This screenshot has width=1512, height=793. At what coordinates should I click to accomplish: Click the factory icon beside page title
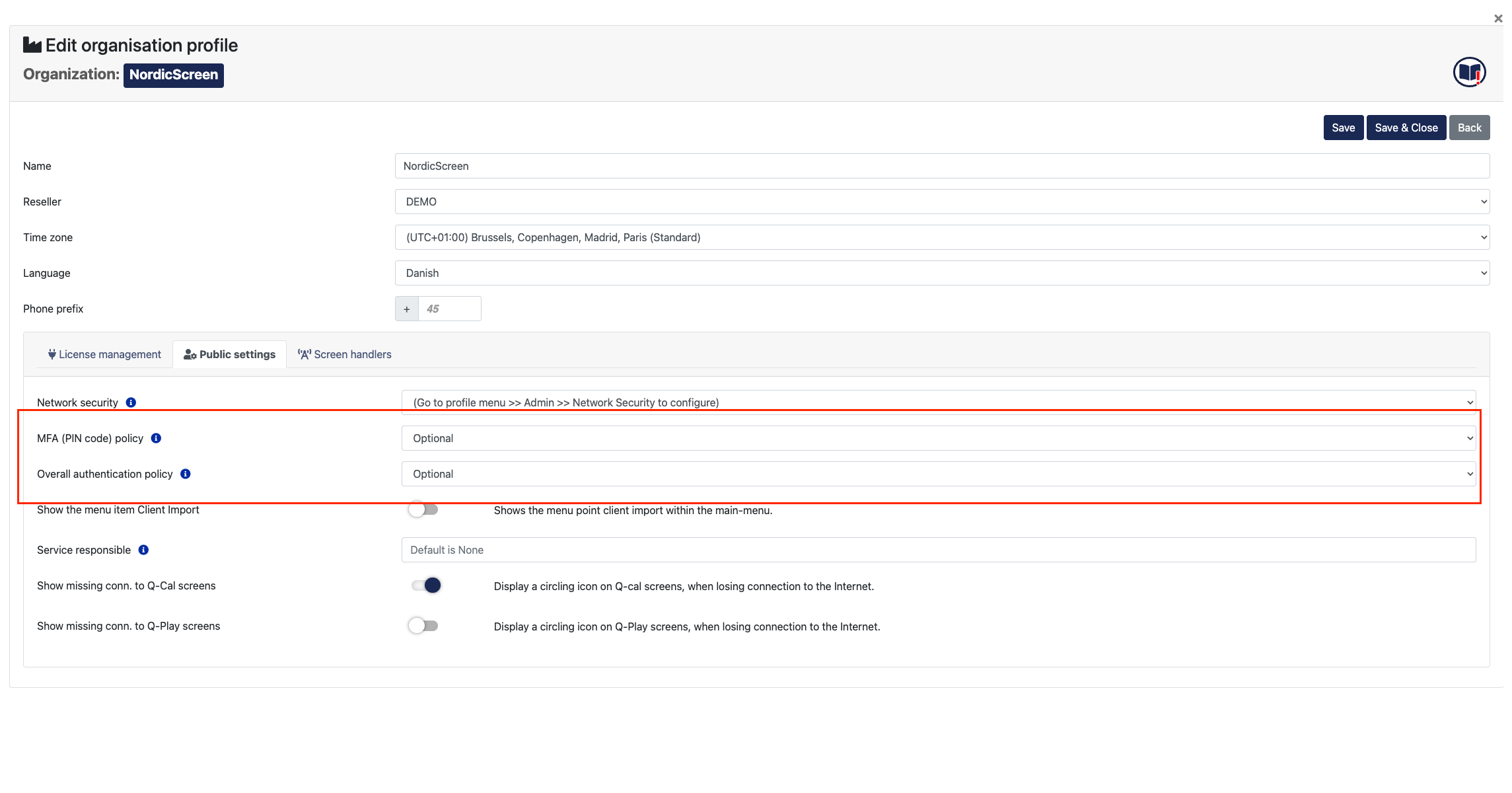[32, 45]
